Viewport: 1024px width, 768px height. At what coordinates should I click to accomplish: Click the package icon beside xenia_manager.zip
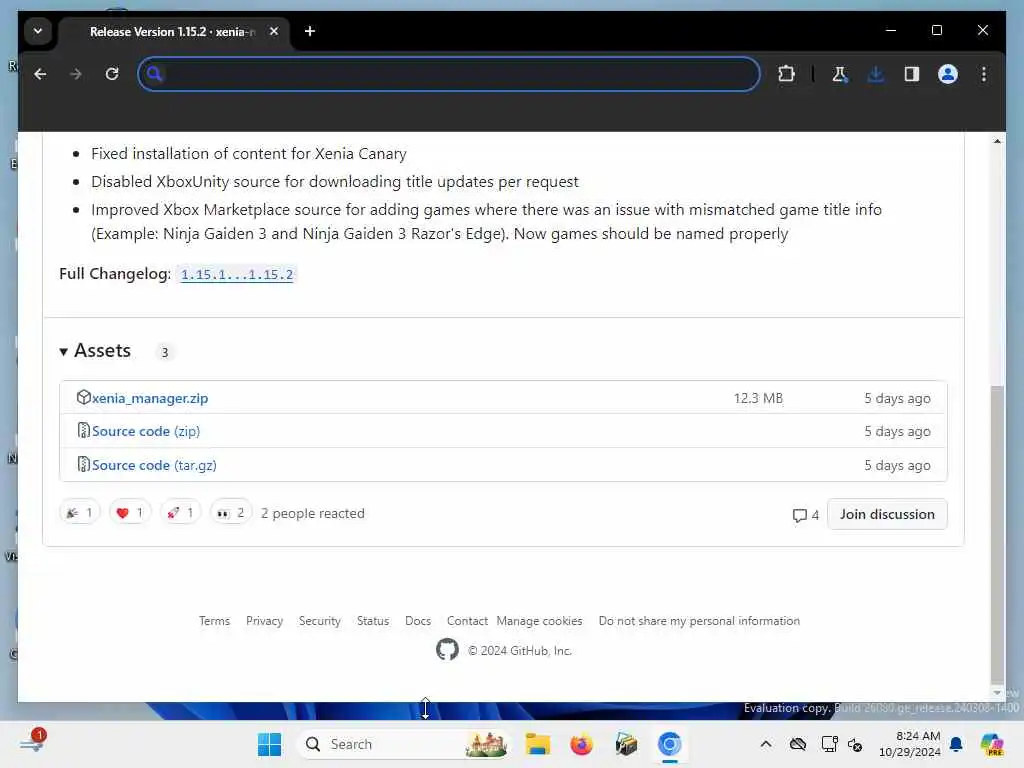click(84, 397)
